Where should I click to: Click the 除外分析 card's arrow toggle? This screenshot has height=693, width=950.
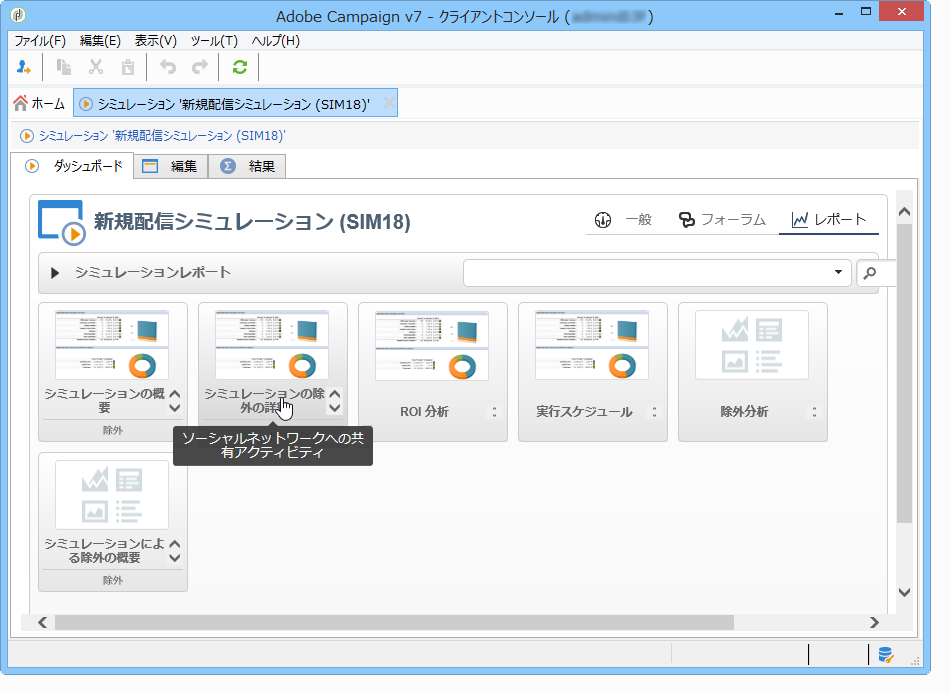click(814, 412)
